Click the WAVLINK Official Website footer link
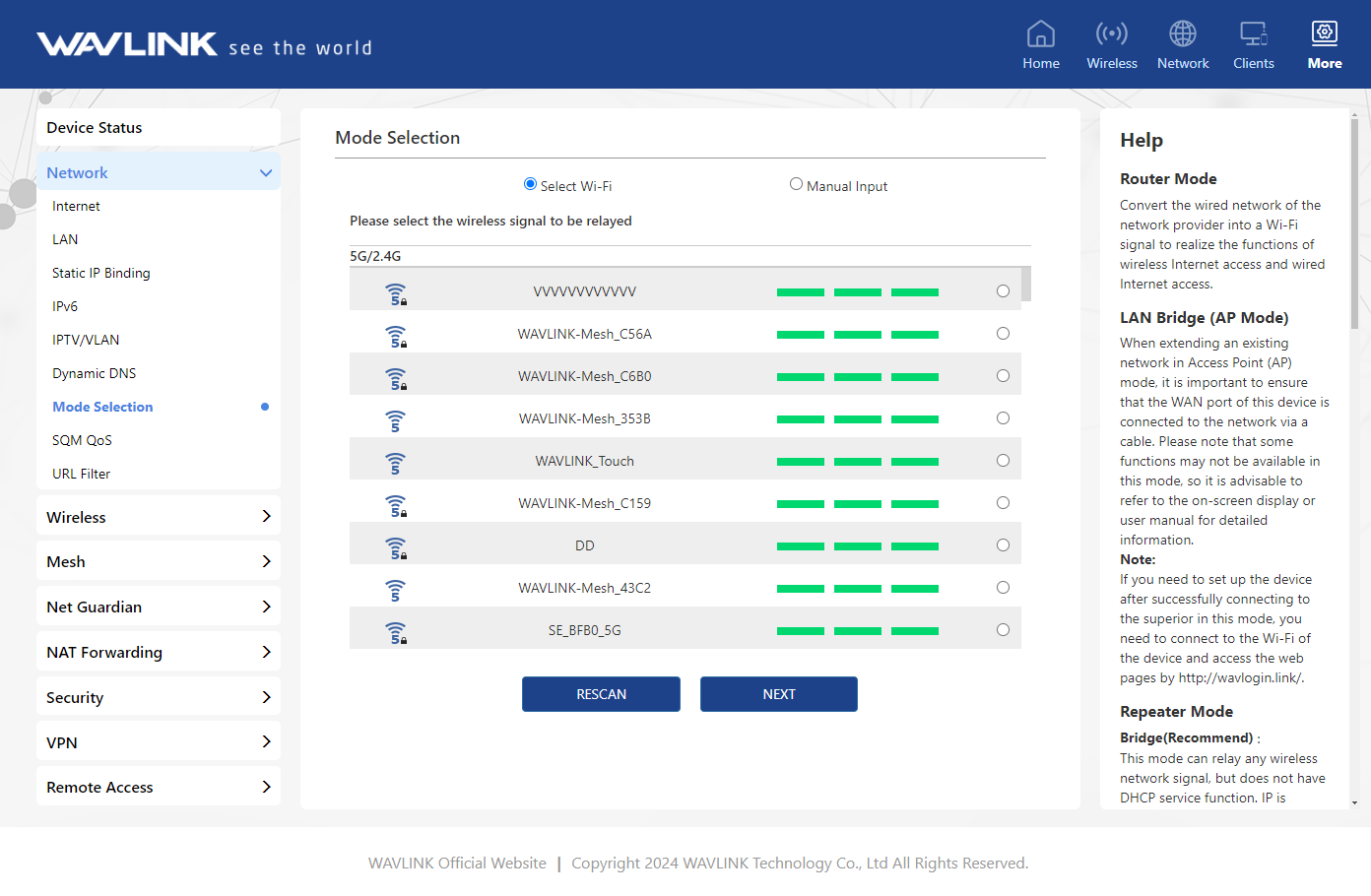The height and width of the screenshot is (896, 1371). click(457, 864)
